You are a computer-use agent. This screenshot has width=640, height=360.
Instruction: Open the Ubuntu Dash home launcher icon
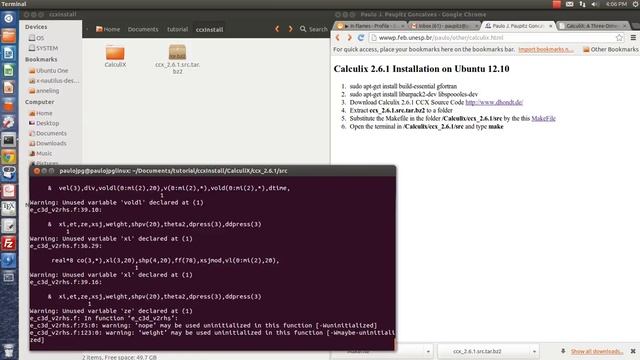[x=9, y=18]
